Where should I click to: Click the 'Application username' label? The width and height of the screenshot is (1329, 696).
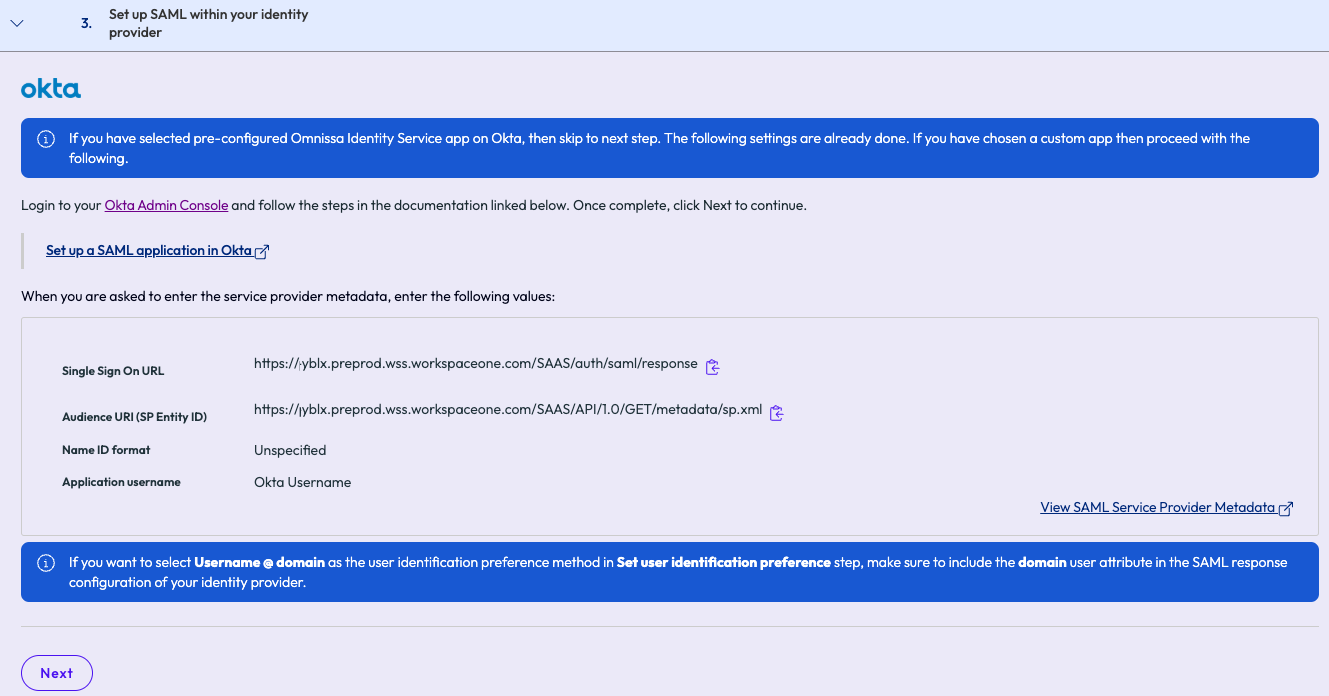[x=121, y=482]
